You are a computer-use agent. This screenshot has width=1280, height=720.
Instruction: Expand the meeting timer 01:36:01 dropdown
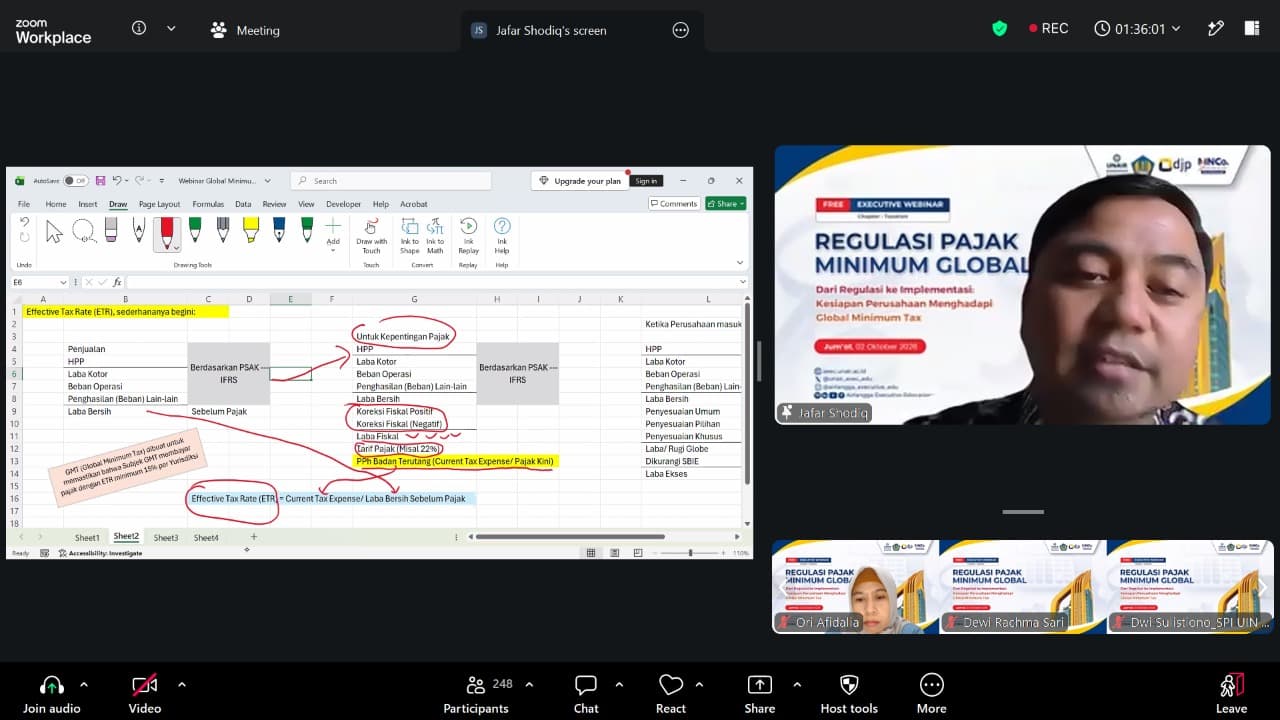1176,29
